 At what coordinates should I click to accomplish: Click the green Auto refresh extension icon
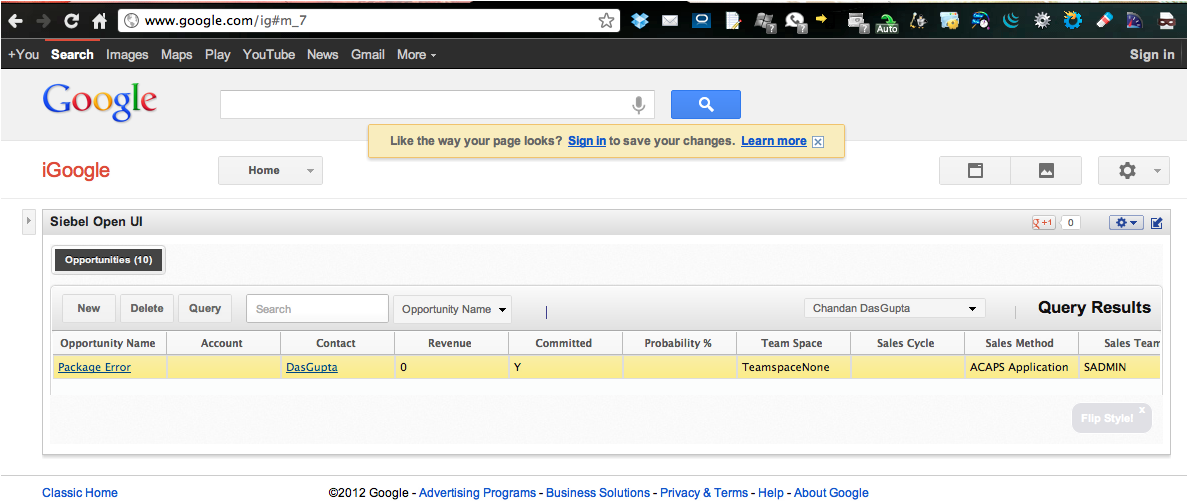tap(886, 24)
